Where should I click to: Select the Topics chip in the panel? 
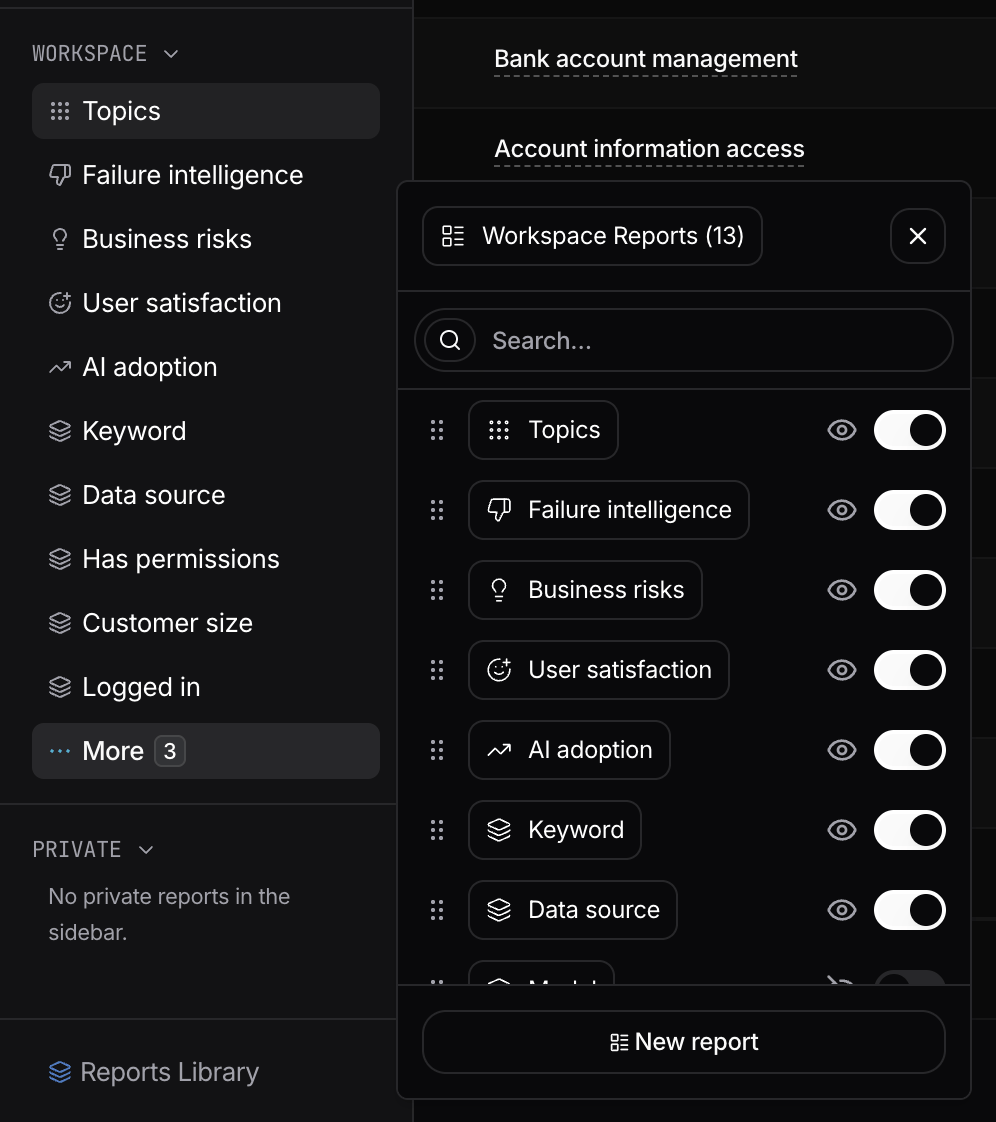point(543,430)
